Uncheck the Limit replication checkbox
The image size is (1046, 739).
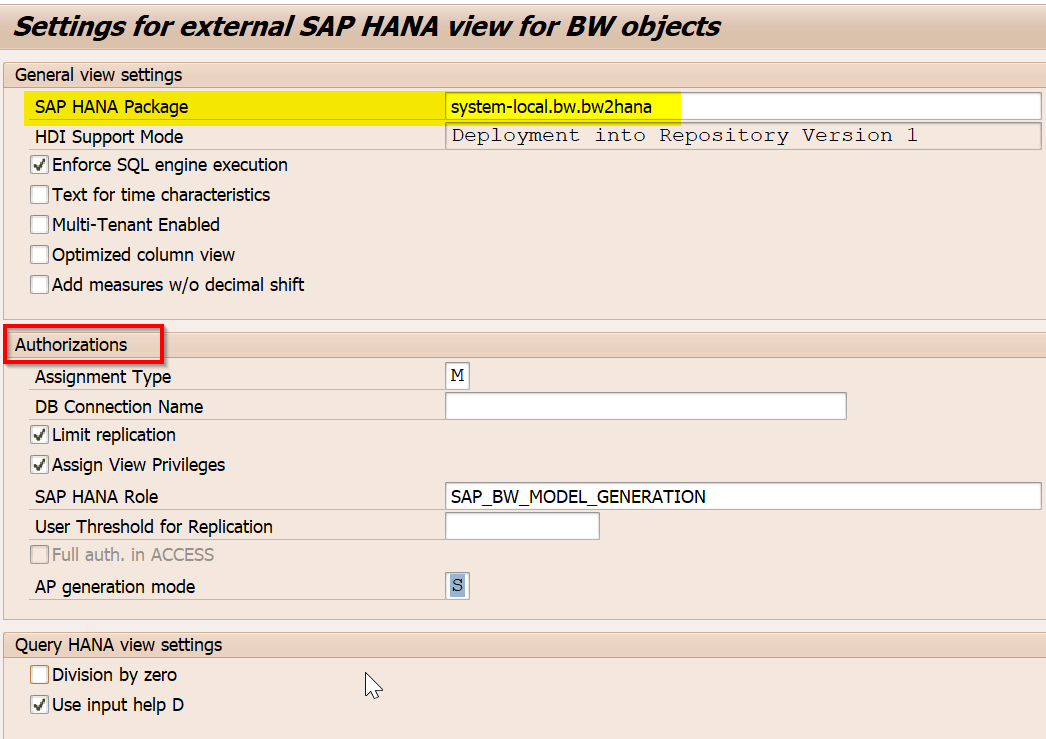(39, 435)
